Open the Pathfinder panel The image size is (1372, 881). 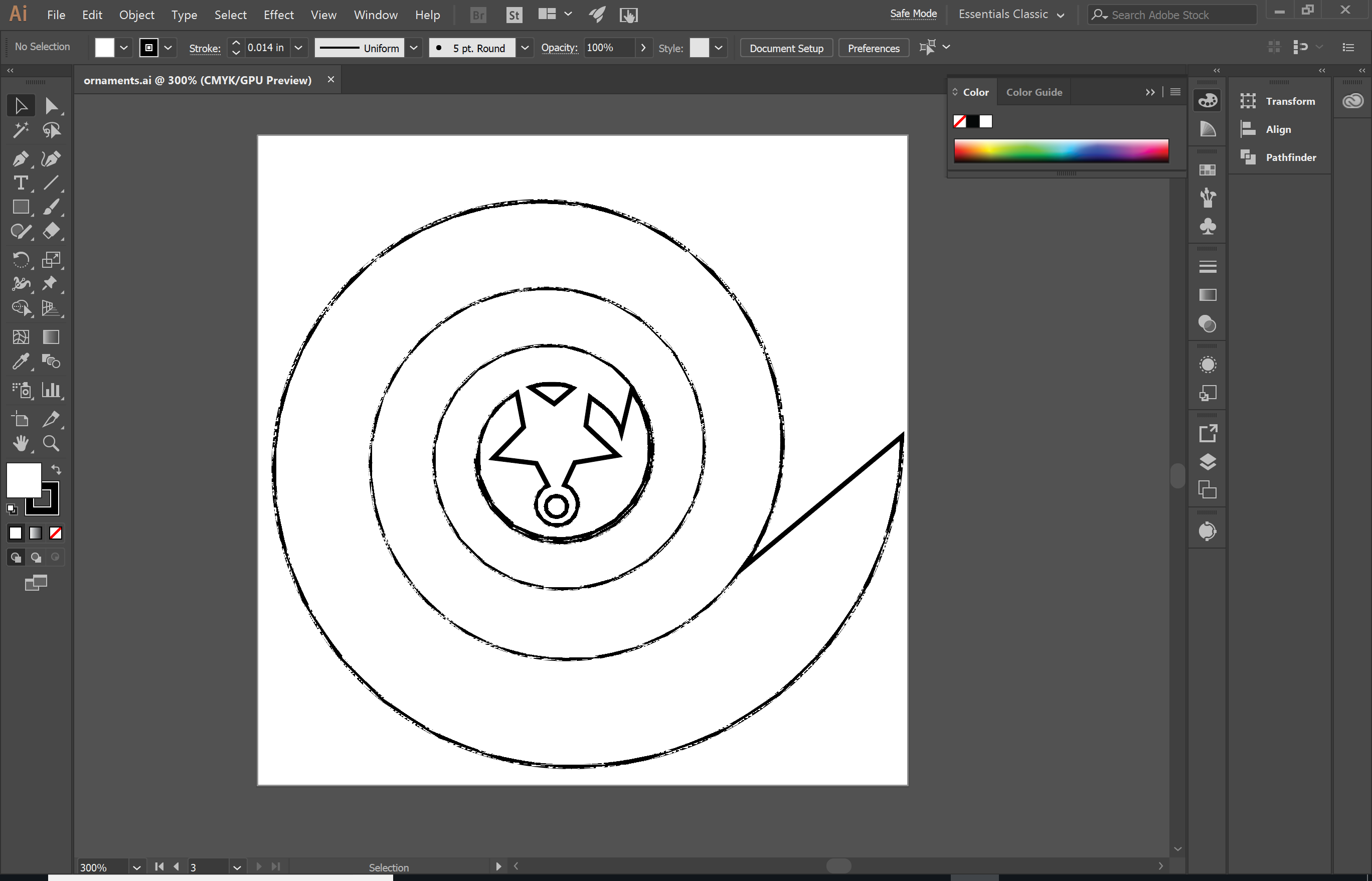point(1278,157)
